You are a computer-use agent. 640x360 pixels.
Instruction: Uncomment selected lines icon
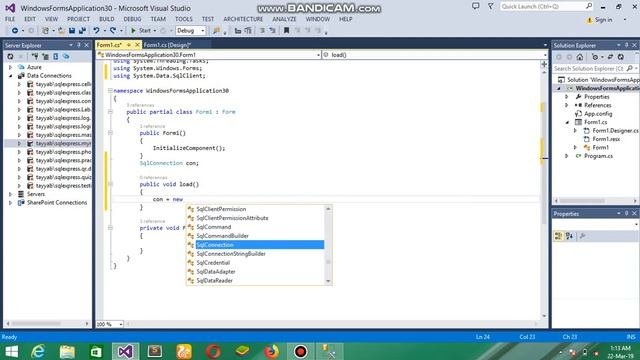[272, 31]
